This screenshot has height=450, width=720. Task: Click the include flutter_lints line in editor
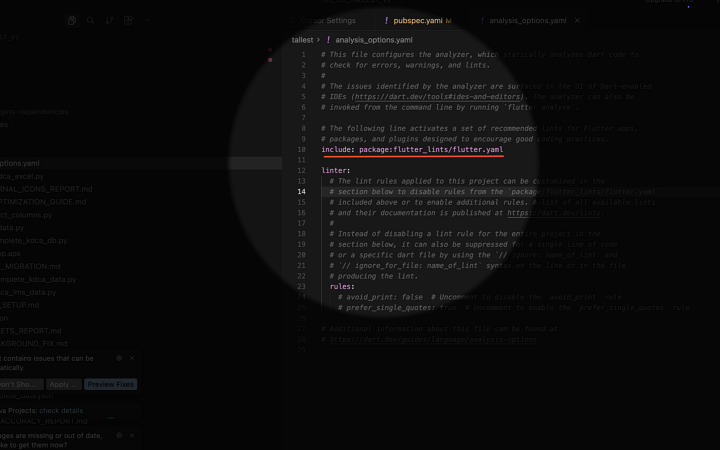(412, 150)
